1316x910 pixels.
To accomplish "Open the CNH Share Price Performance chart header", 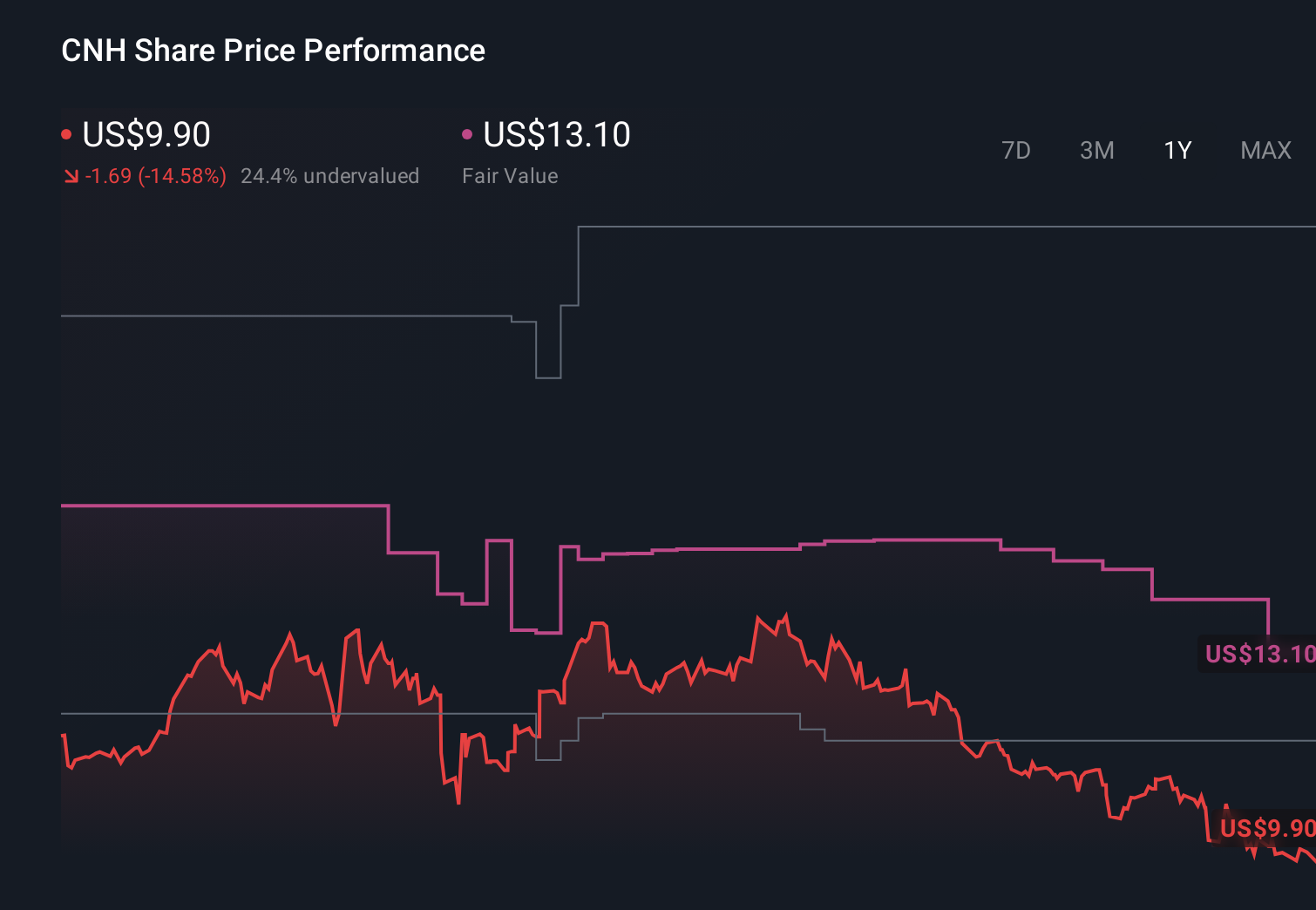I will point(273,51).
